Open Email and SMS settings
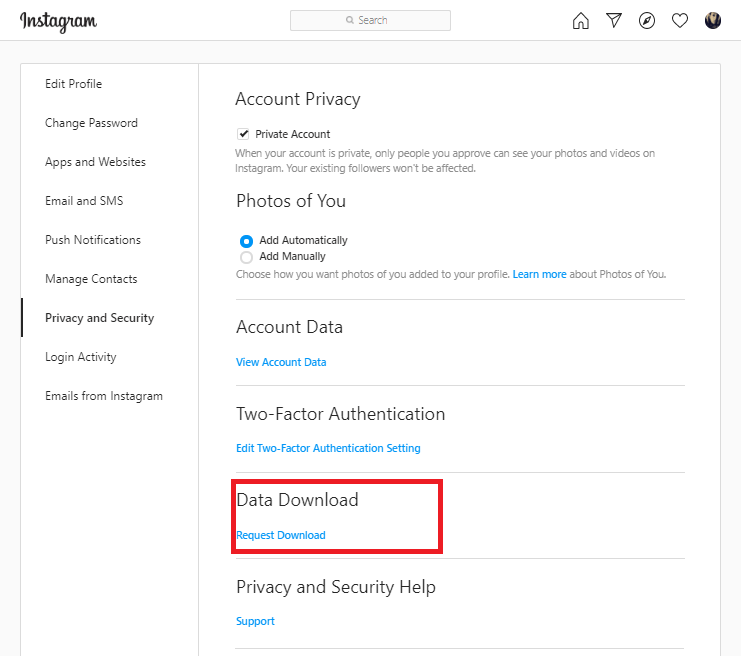The width and height of the screenshot is (741, 656). pyautogui.click(x=84, y=201)
